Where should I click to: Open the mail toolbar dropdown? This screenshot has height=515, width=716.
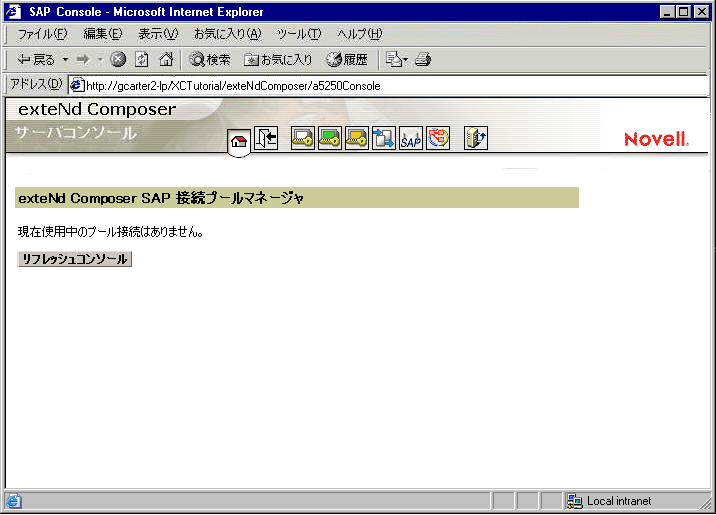396,59
